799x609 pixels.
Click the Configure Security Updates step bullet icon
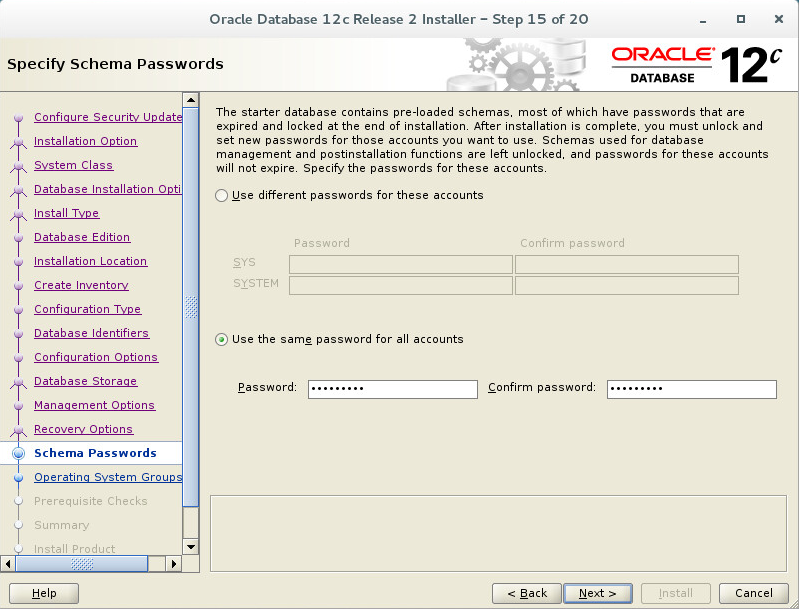pos(18,118)
